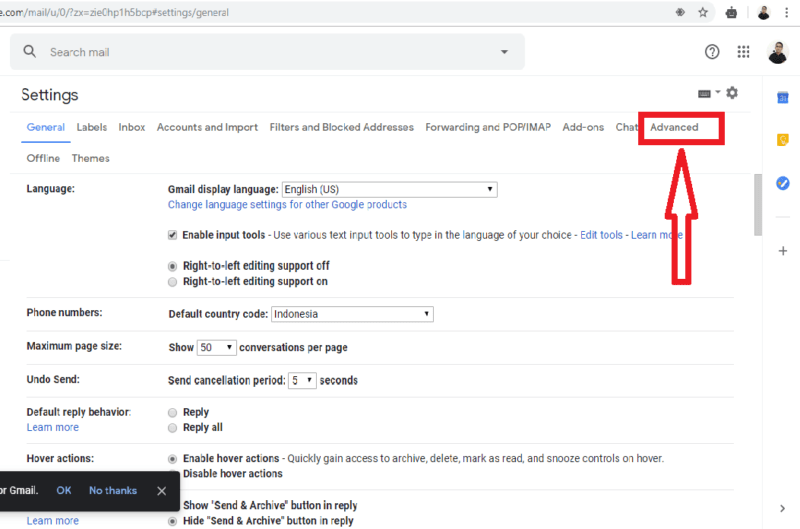Click the Maximum page size label

click(74, 346)
